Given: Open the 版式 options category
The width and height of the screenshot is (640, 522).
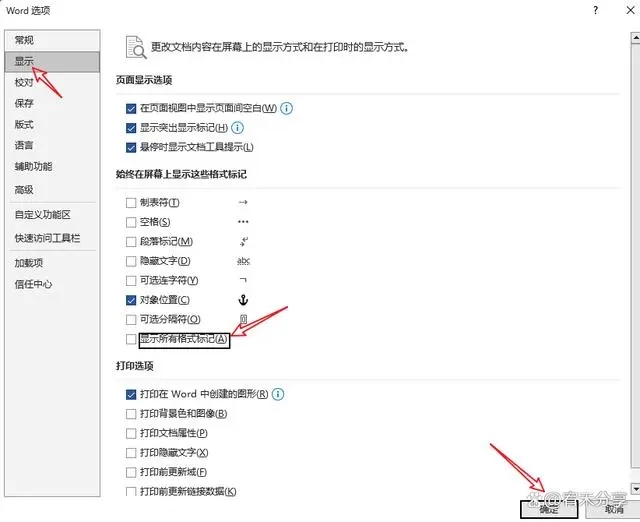Looking at the screenshot, I should 52,124.
